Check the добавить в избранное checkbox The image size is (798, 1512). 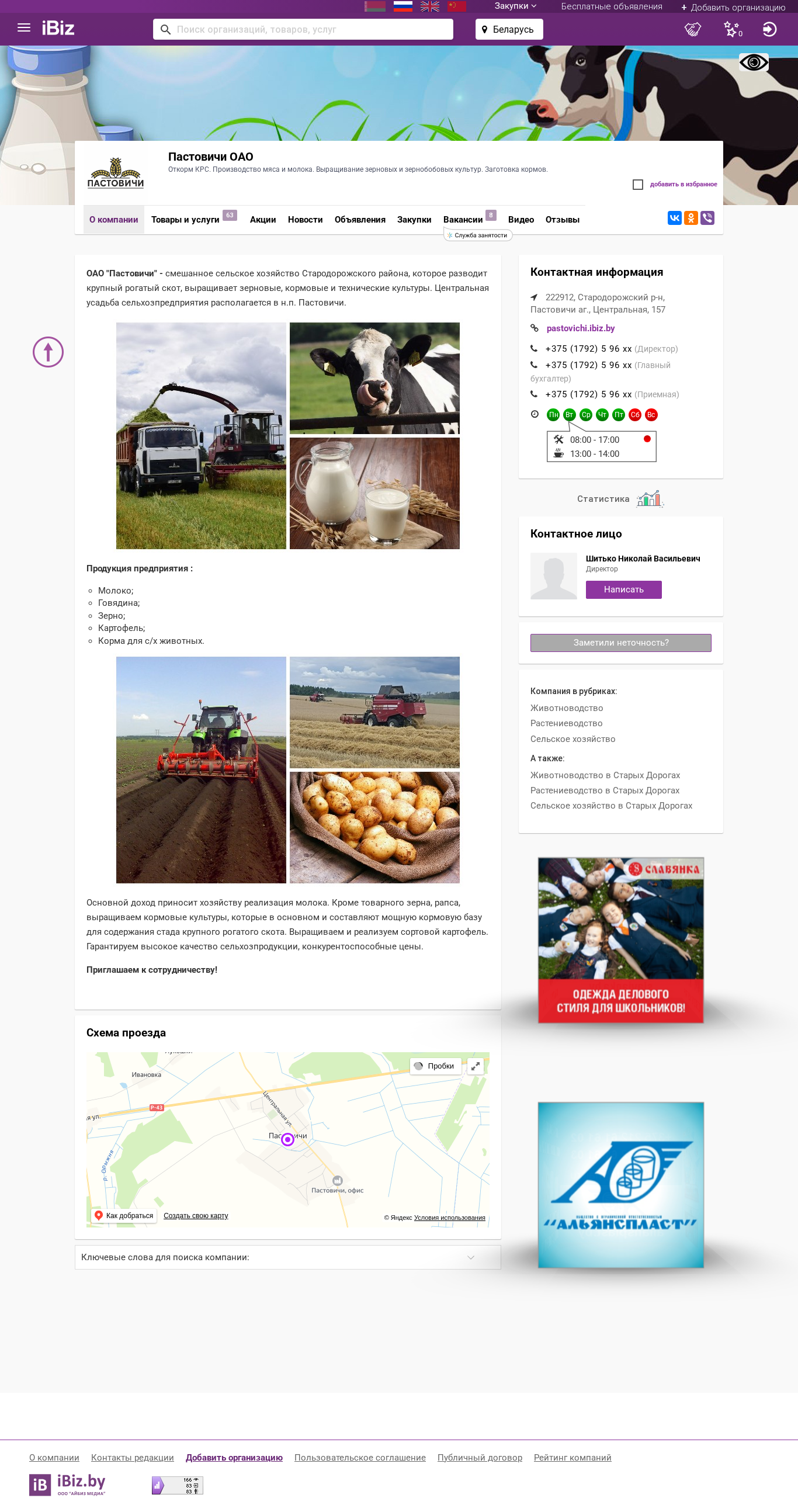(638, 184)
